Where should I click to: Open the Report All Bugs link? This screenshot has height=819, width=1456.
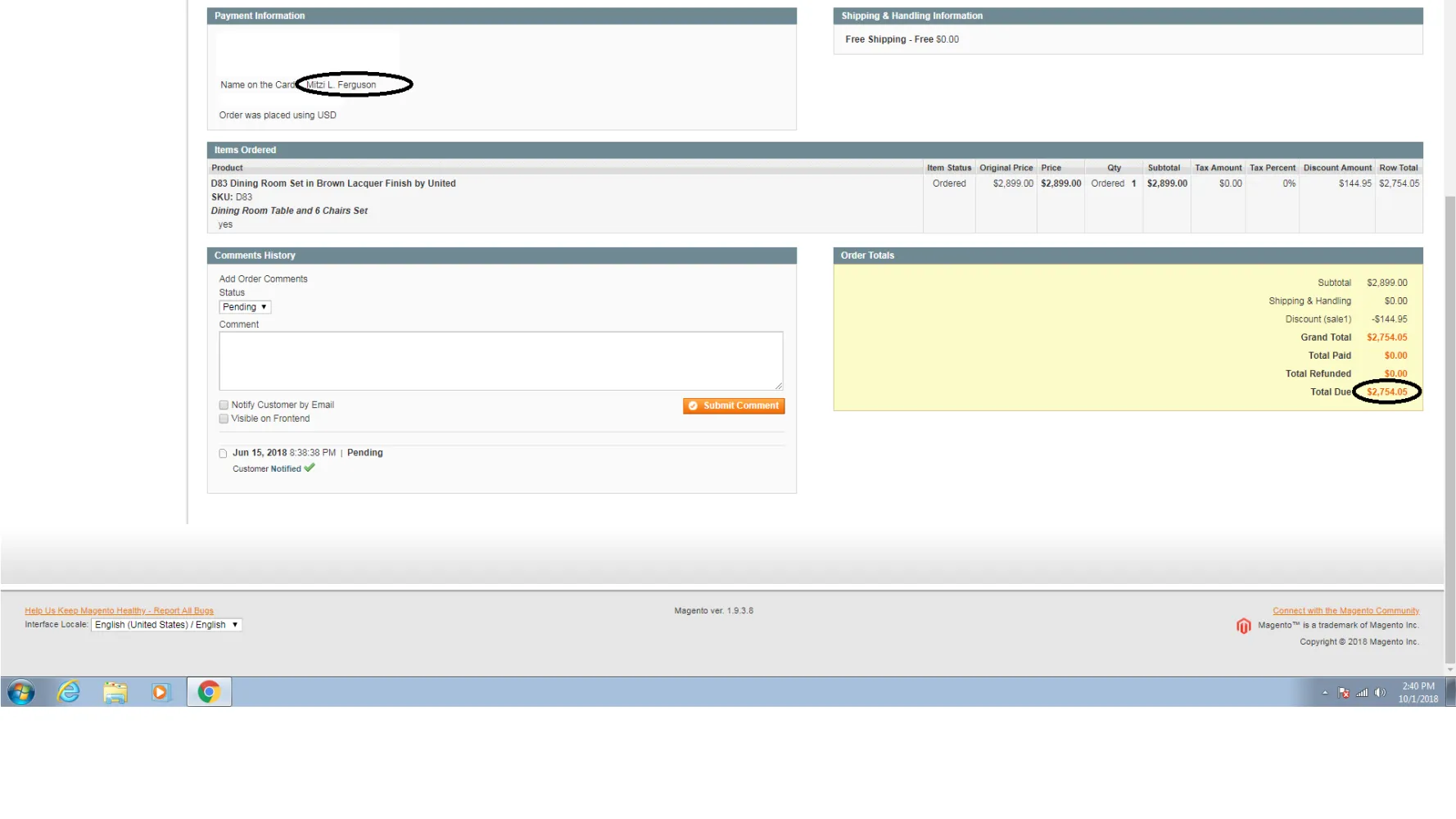tap(119, 610)
